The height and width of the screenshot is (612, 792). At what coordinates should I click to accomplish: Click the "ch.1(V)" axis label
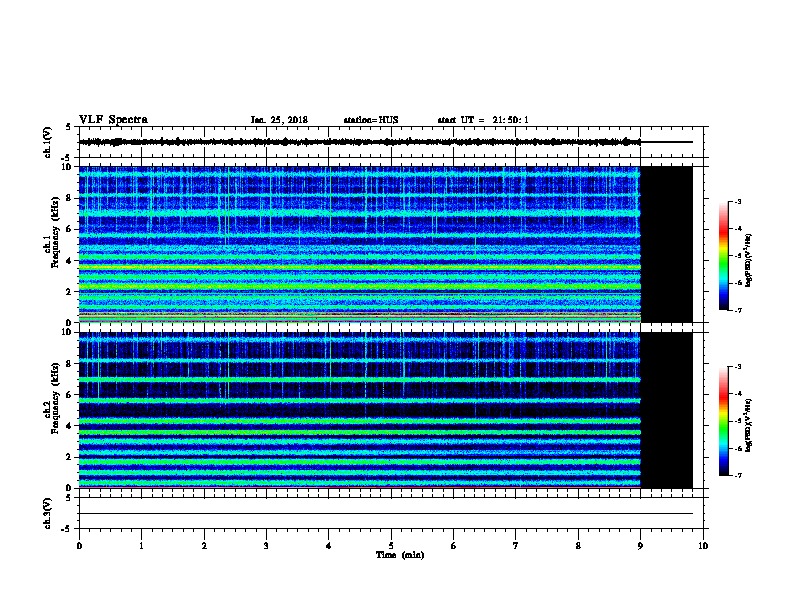[47, 142]
